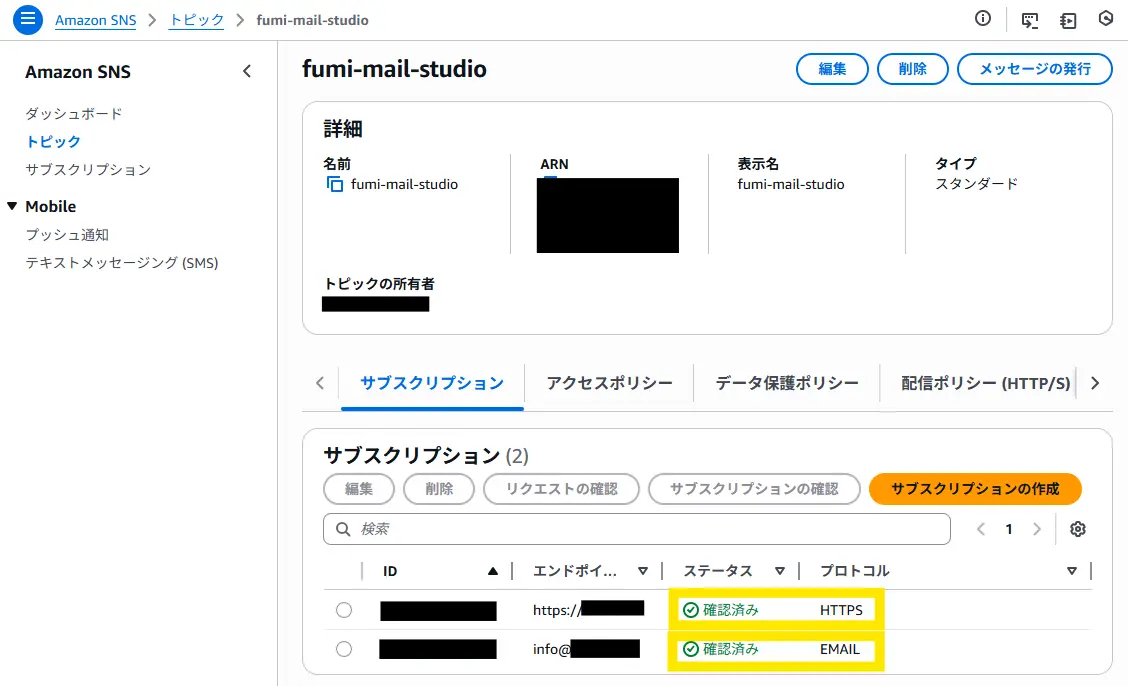1128x686 pixels.
Task: Click the hexagon settings icon top right
Action: point(1105,19)
